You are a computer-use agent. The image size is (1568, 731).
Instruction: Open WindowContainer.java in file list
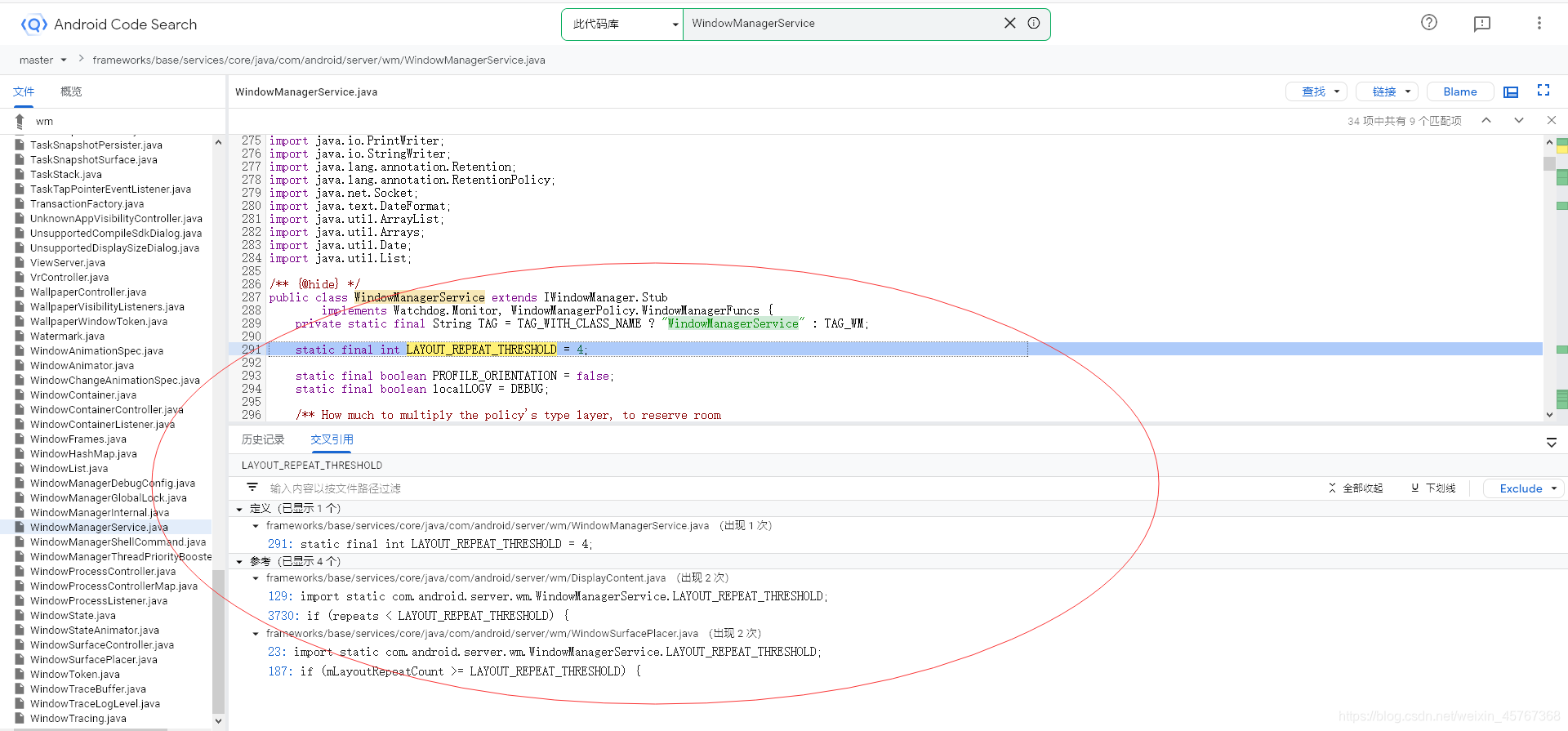pyautogui.click(x=83, y=395)
